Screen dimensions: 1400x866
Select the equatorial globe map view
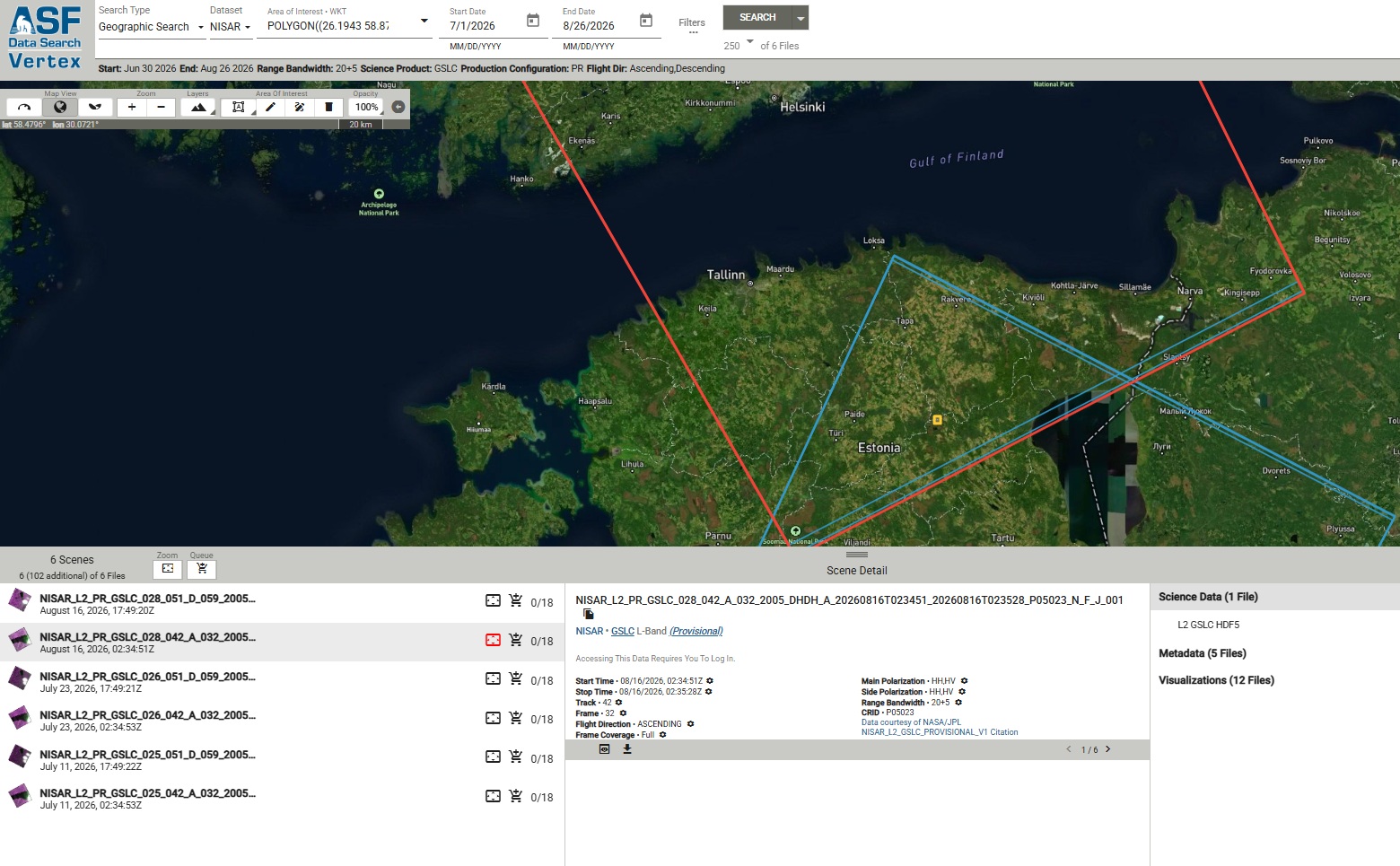tap(60, 107)
